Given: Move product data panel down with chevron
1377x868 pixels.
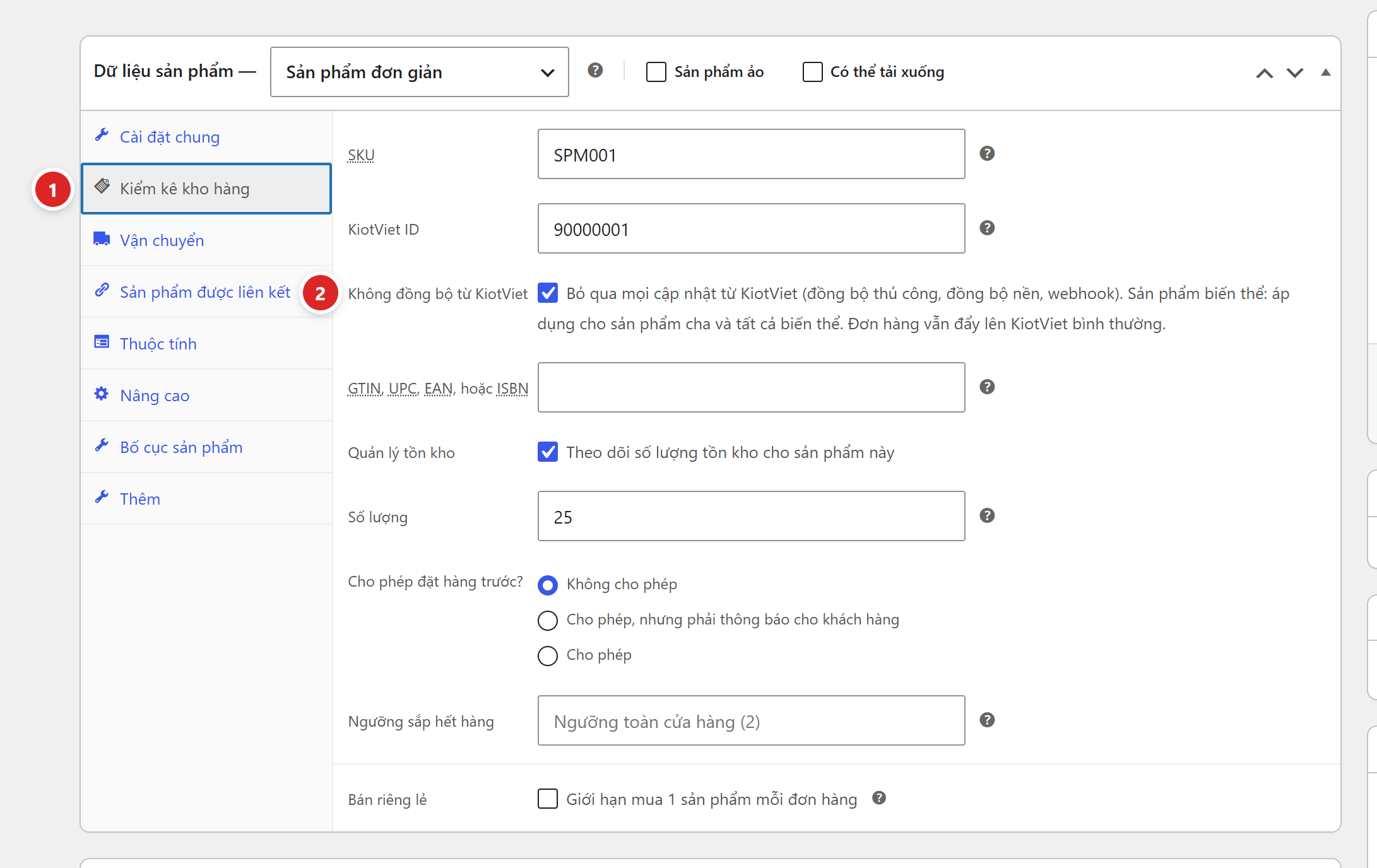Looking at the screenshot, I should [x=1295, y=73].
